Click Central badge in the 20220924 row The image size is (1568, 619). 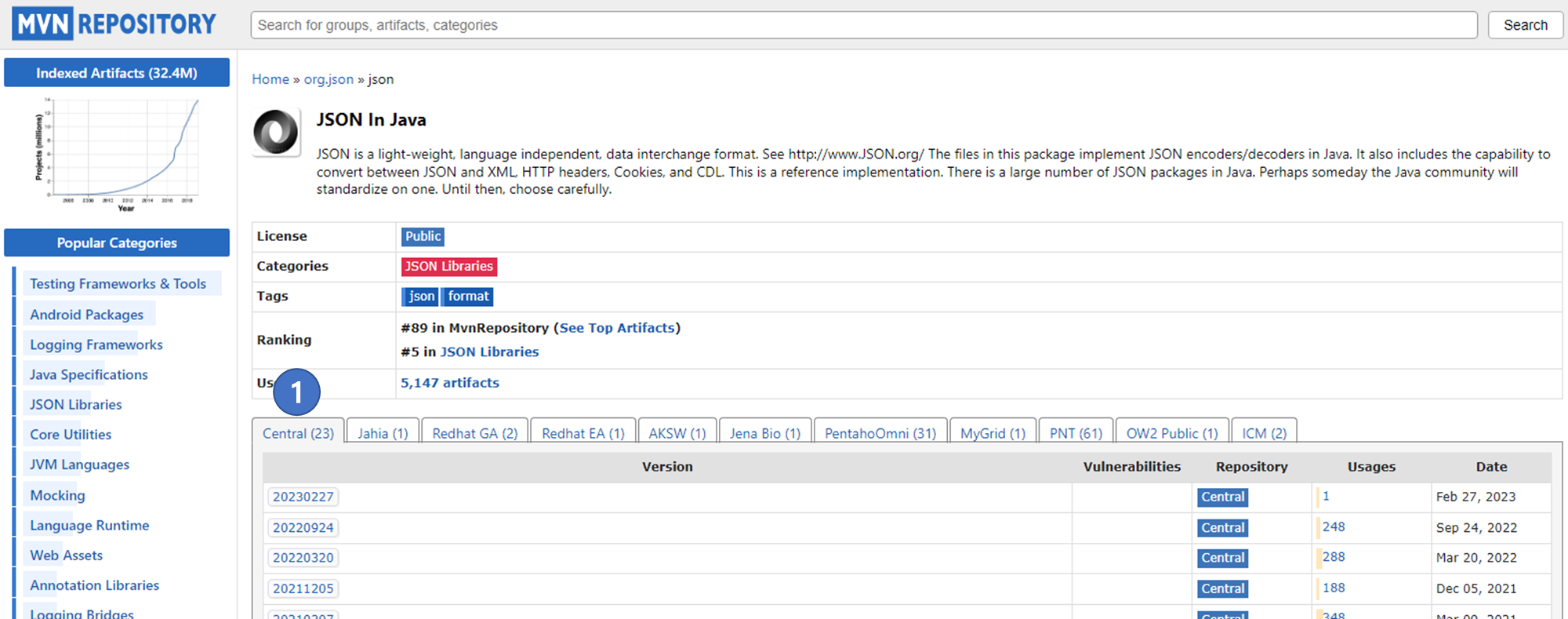pyautogui.click(x=1223, y=528)
